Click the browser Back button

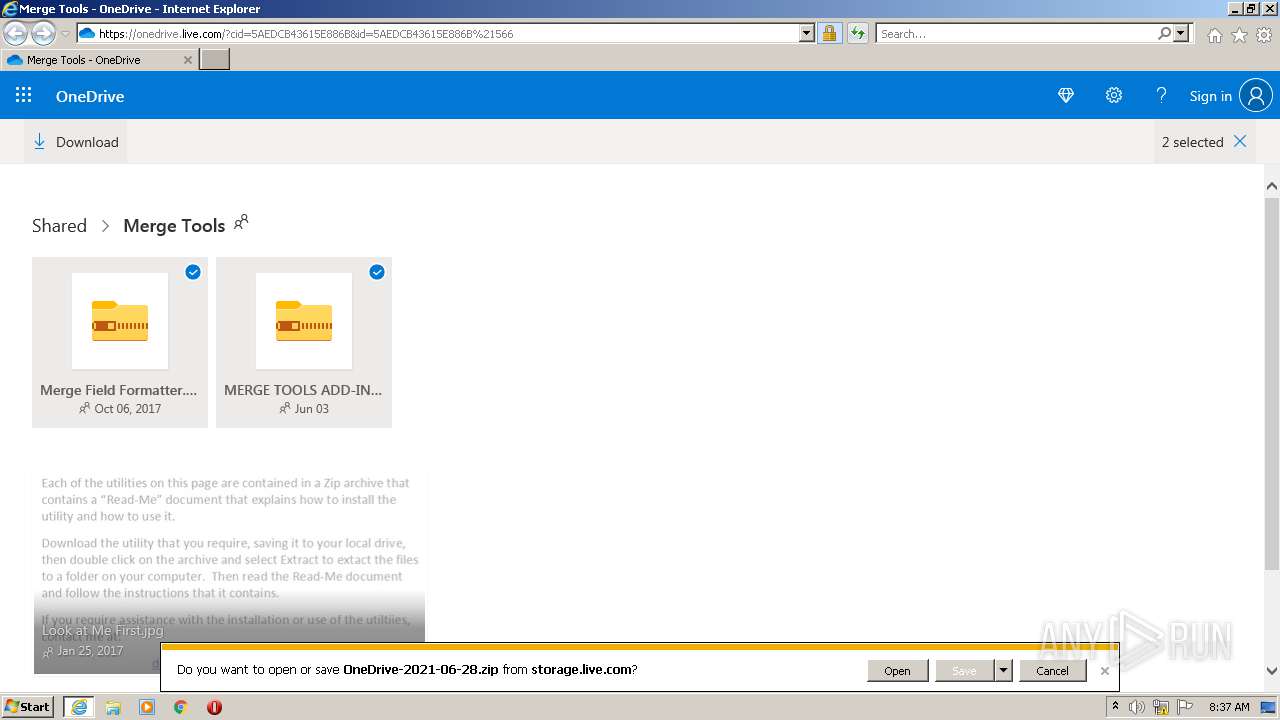(16, 33)
